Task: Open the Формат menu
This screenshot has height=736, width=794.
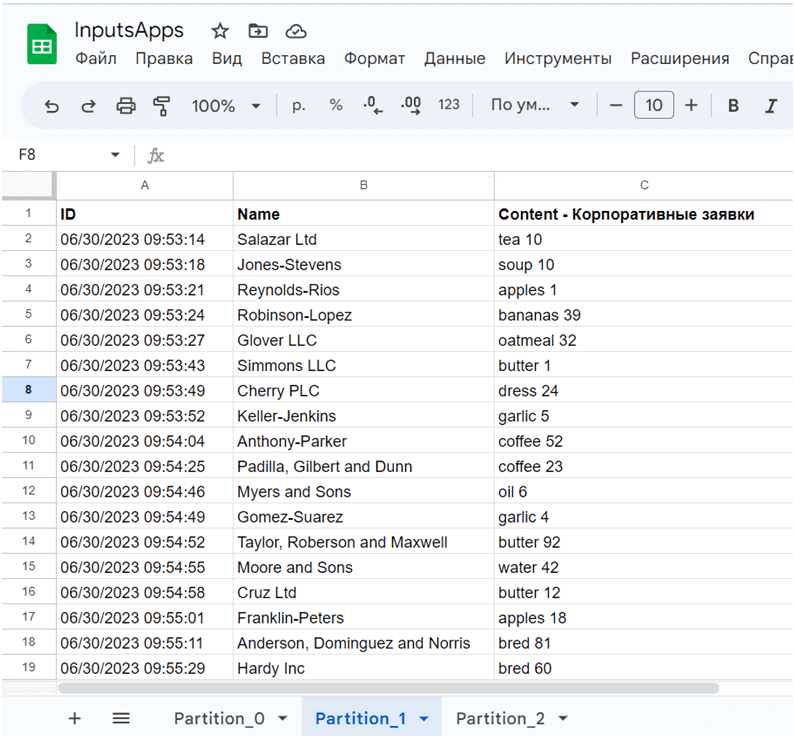Action: click(374, 59)
